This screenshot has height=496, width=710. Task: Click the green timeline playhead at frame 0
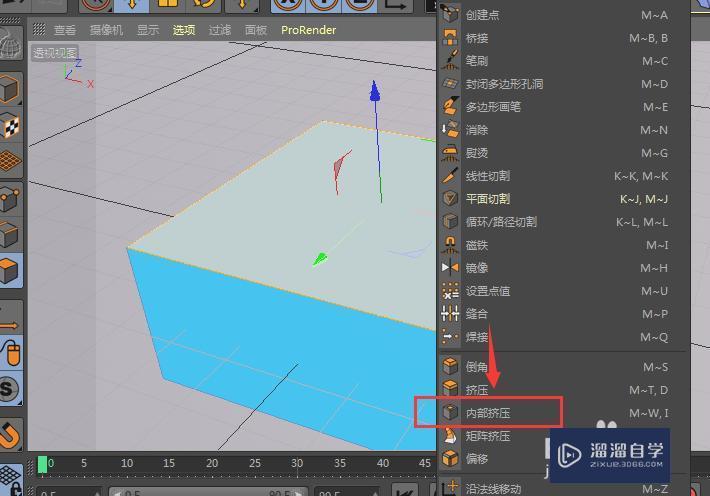[x=43, y=464]
